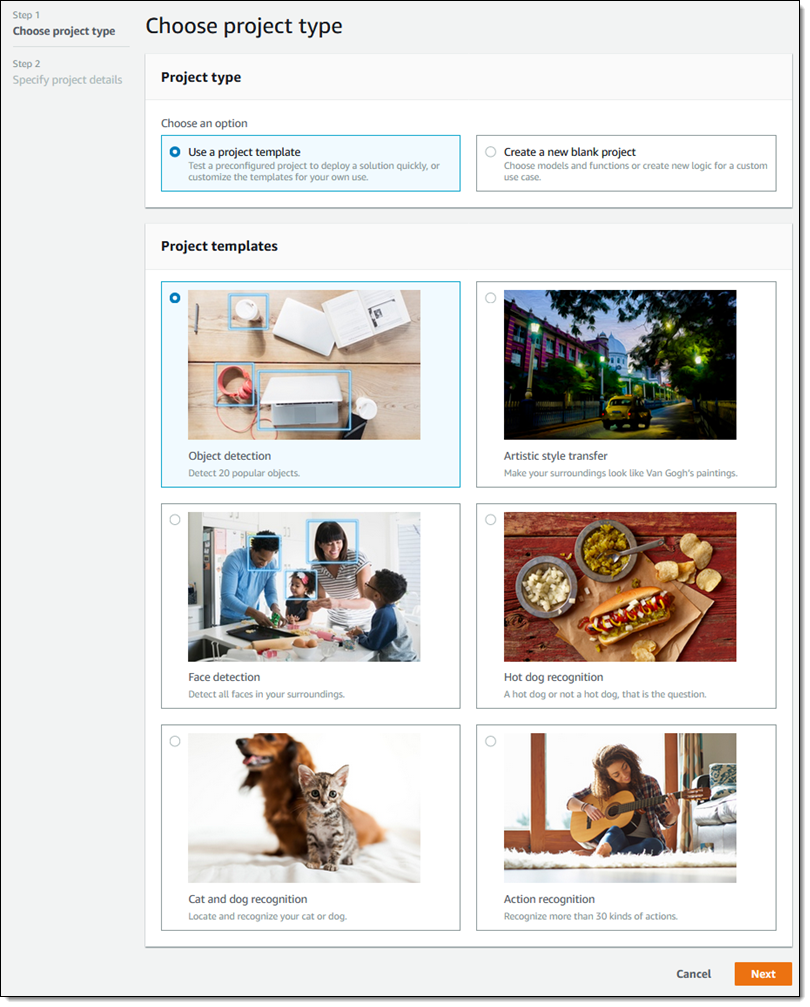Click the Action recognition guitar player image
The image size is (810, 1007).
[620, 808]
